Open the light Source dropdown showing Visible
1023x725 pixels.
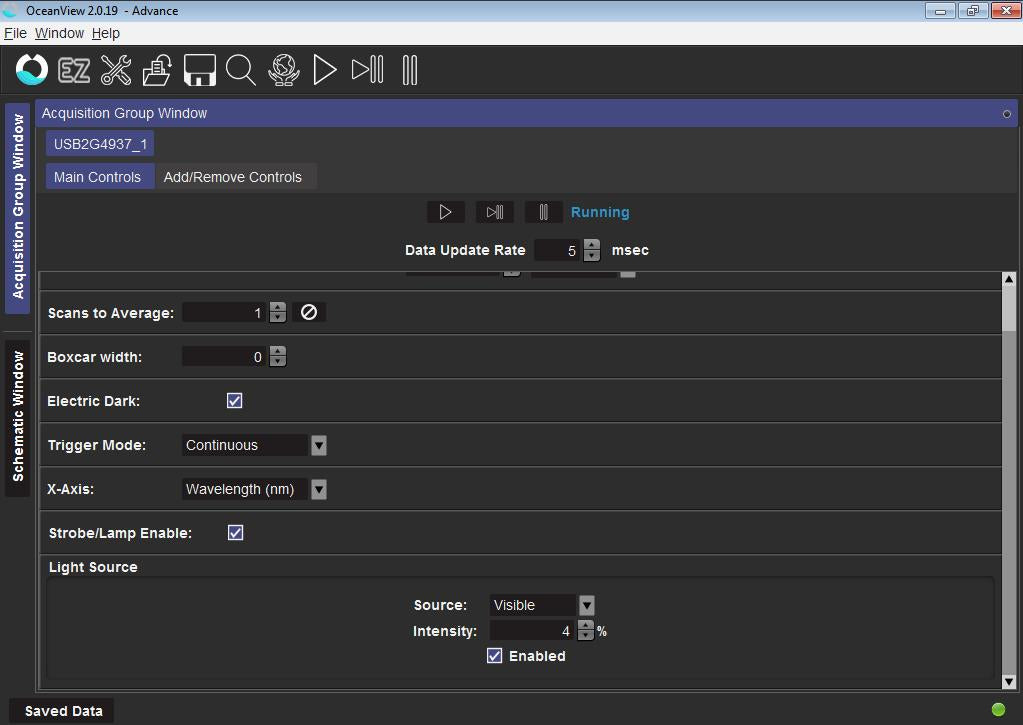point(587,605)
